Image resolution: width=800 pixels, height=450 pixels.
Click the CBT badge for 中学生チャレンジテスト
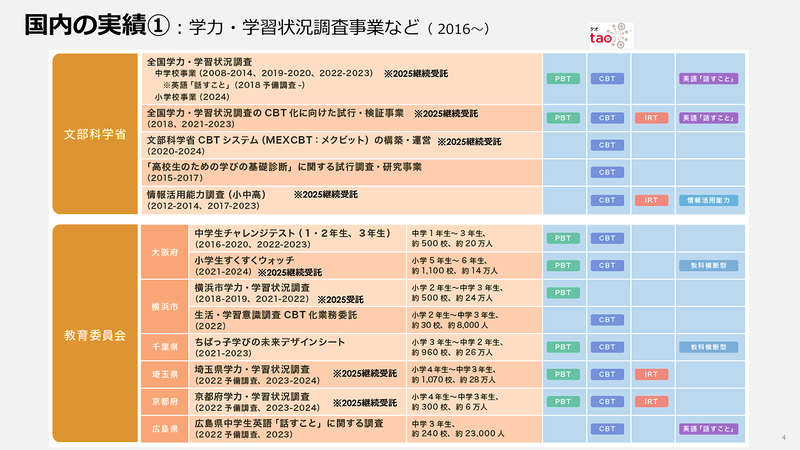(x=607, y=238)
